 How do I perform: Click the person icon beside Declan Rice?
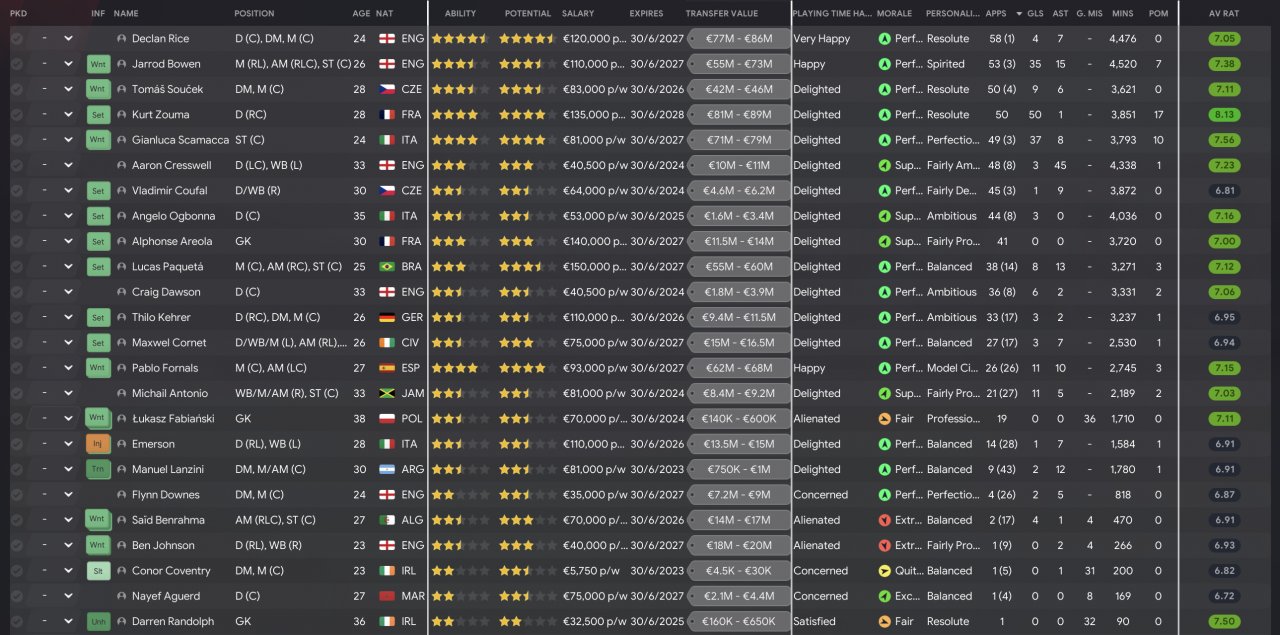122,39
